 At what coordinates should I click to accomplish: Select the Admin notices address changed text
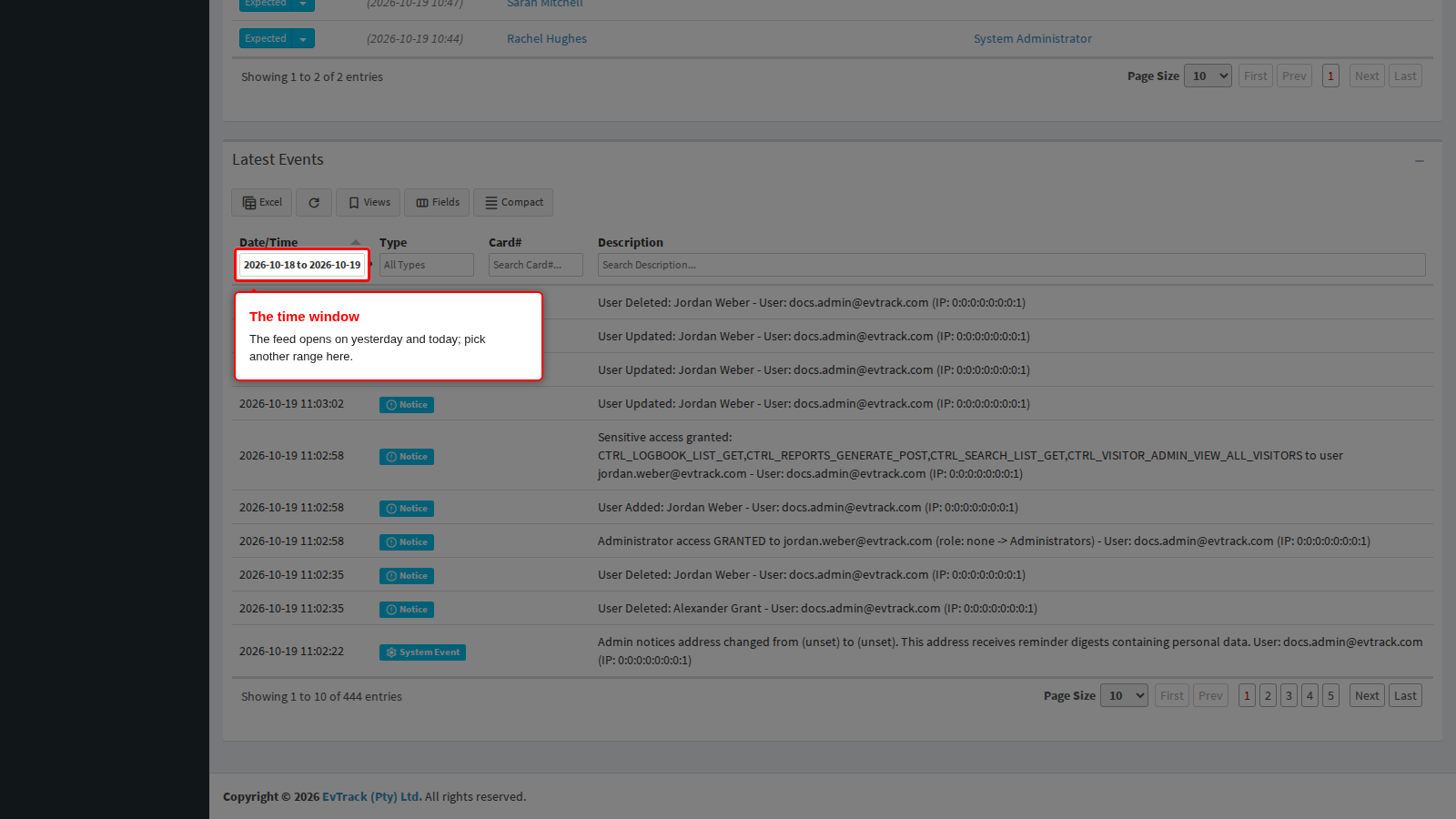pyautogui.click(x=1010, y=652)
